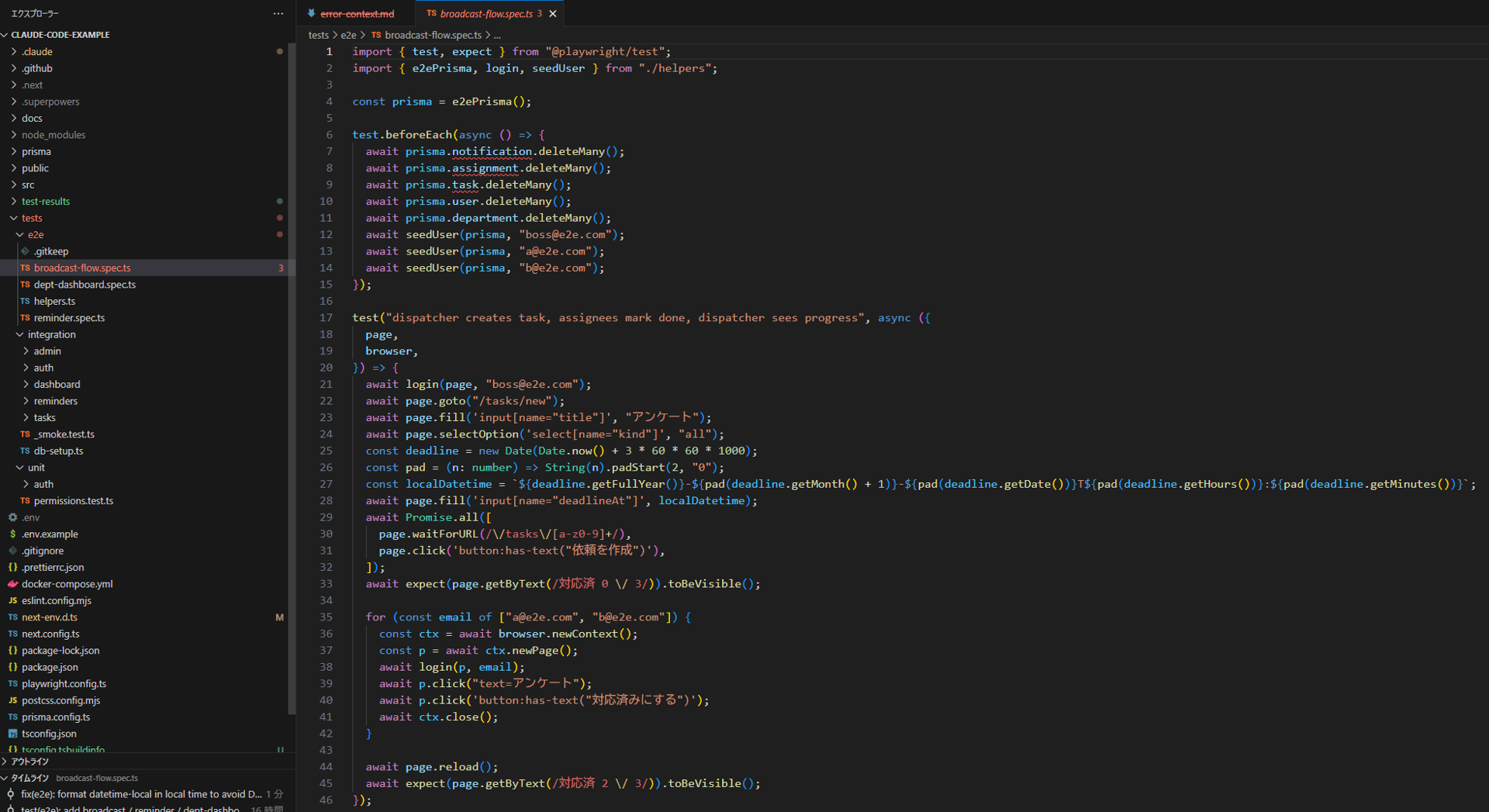This screenshot has width=1489, height=812.
Task: Click the JS icon beside eslint.config.mjs
Action: (12, 601)
